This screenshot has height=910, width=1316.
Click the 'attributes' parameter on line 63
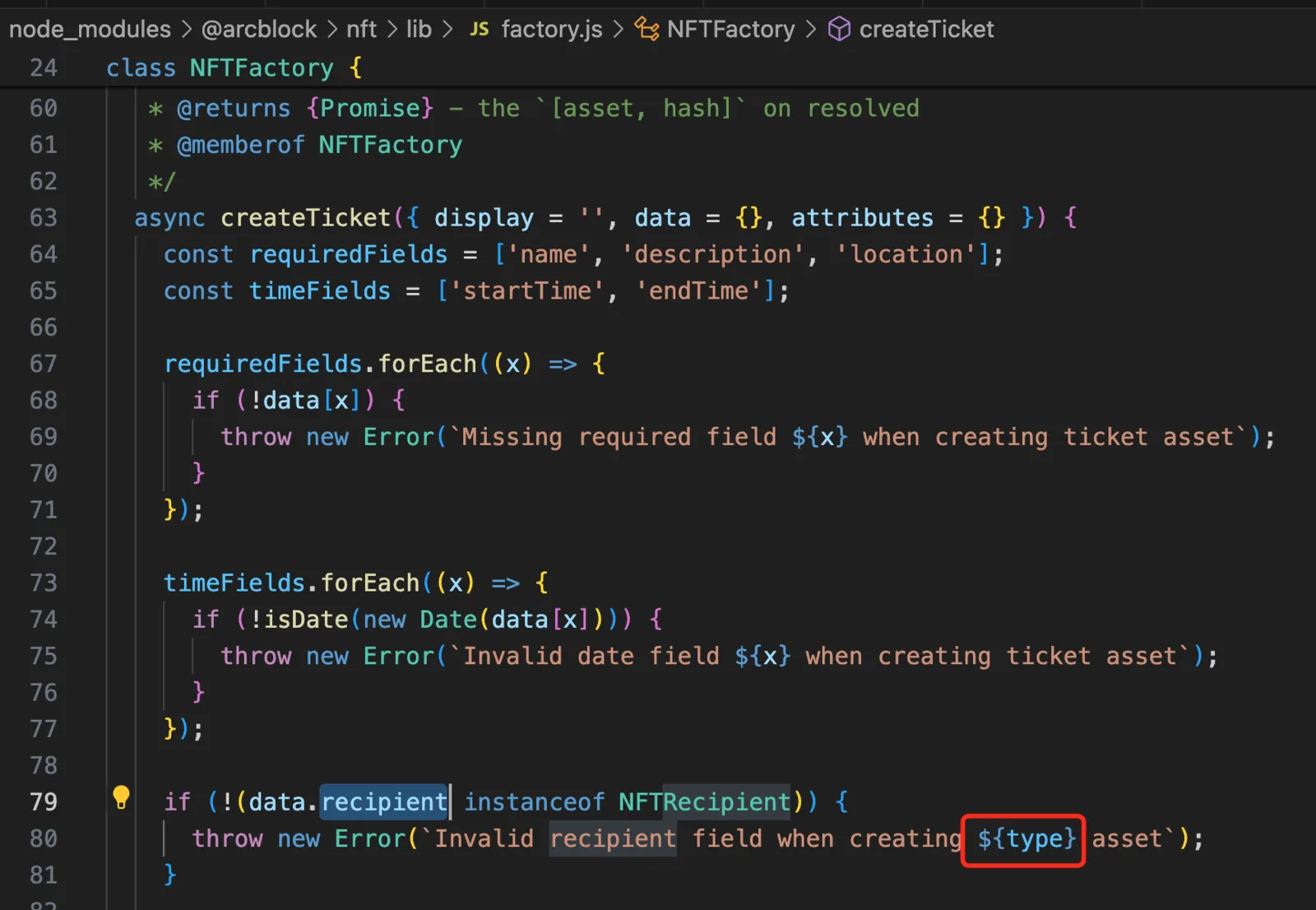click(863, 218)
